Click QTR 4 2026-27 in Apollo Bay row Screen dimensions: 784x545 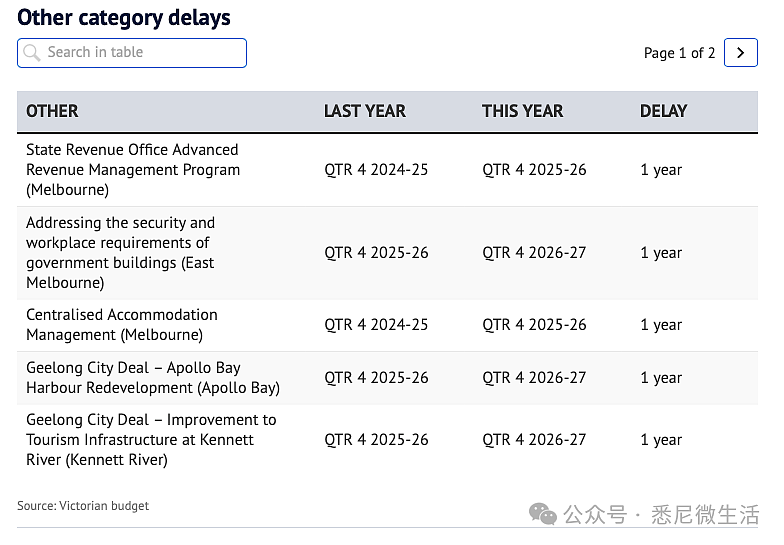click(534, 378)
